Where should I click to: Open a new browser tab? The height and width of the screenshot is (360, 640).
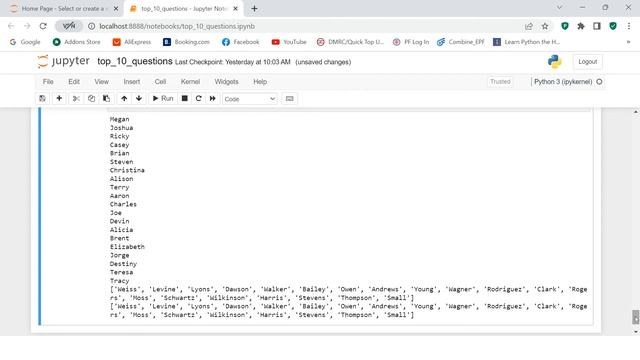click(254, 9)
